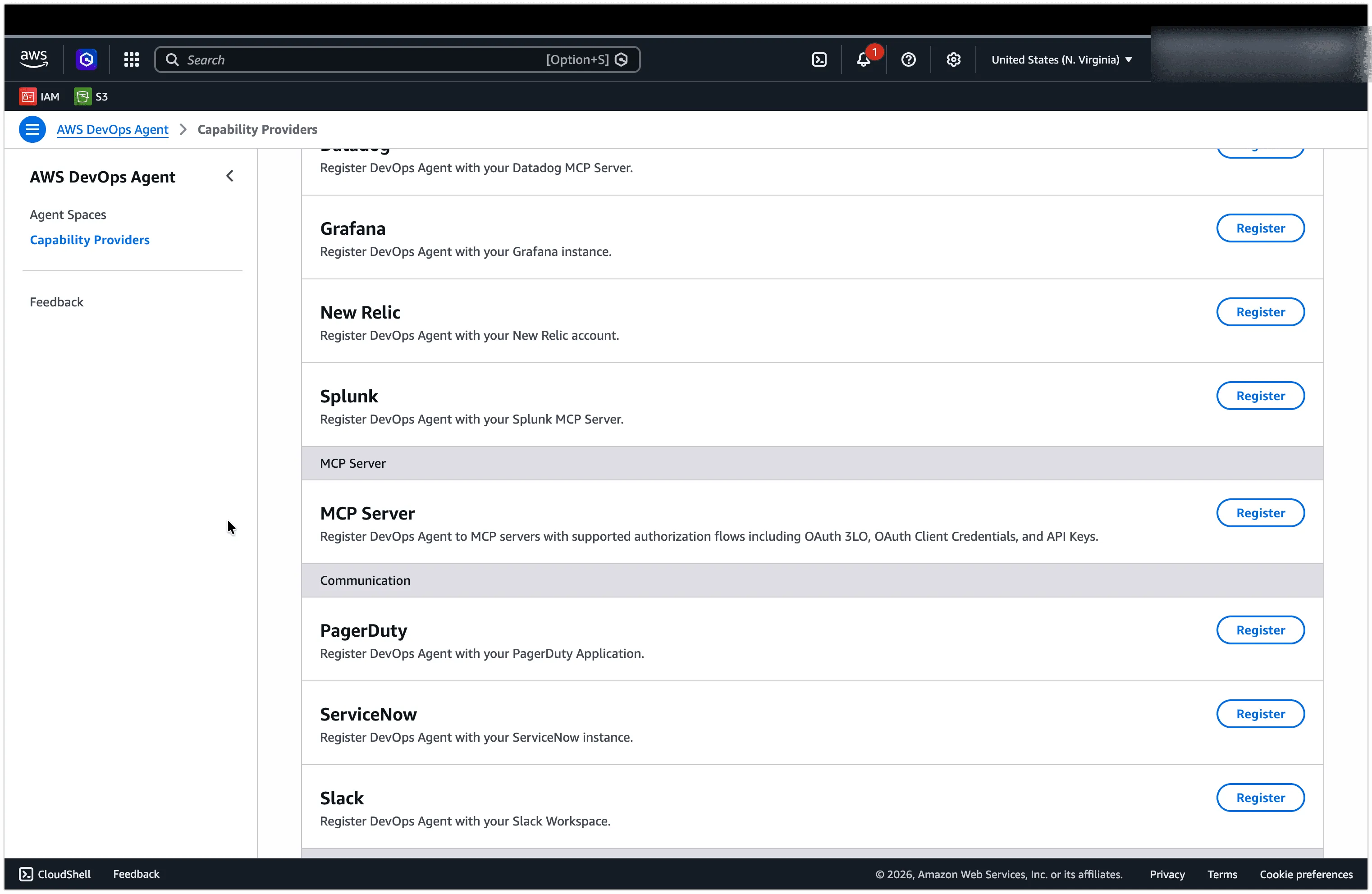Click the Slack Workspace description

tap(465, 821)
